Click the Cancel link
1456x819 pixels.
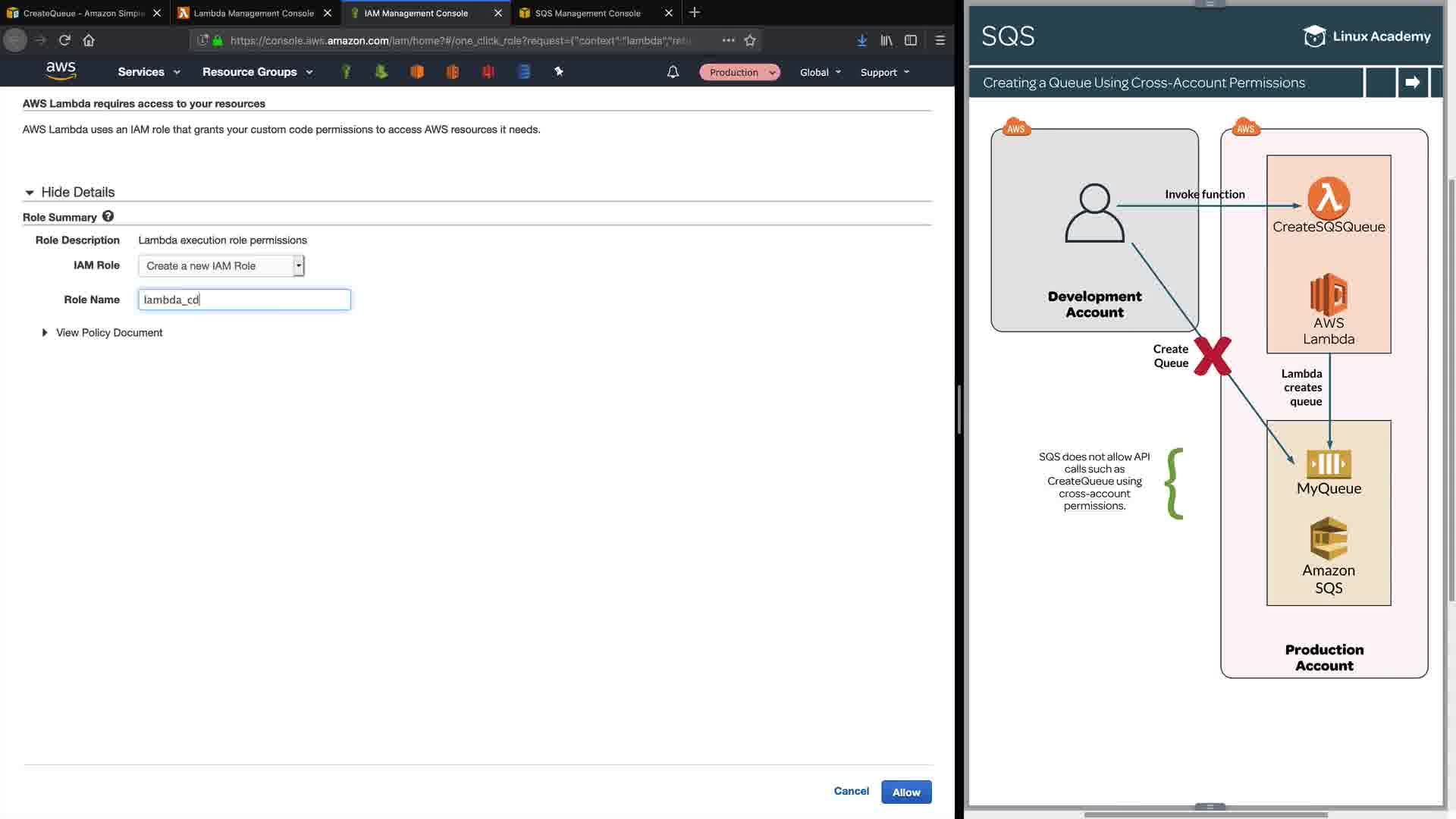[851, 791]
